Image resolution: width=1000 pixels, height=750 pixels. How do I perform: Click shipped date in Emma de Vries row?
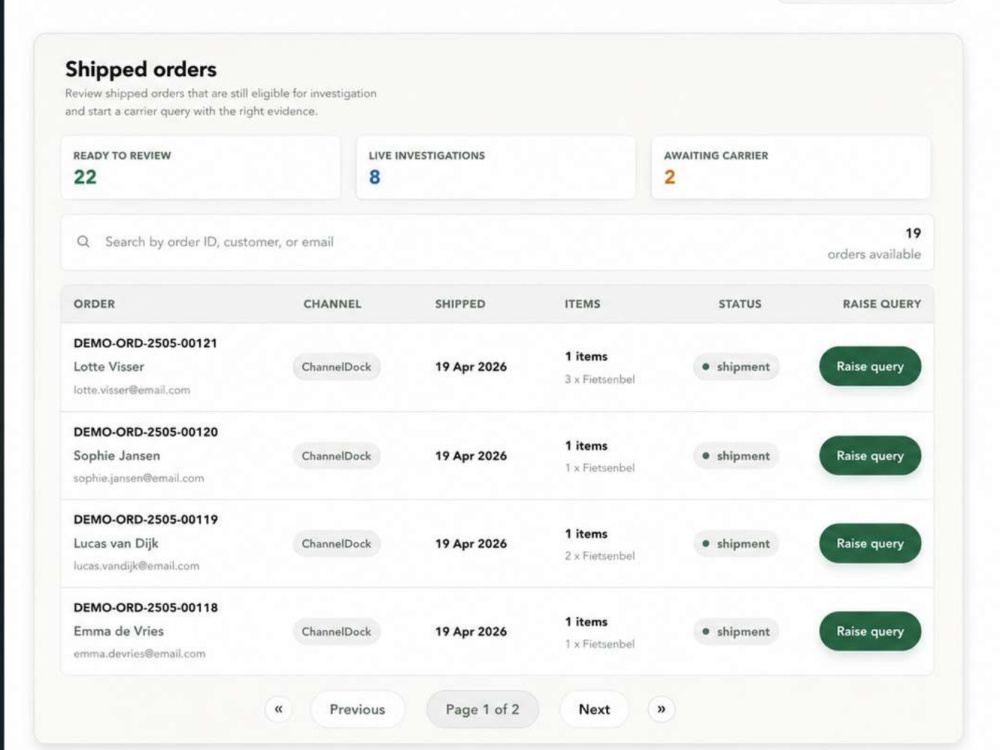coord(471,631)
